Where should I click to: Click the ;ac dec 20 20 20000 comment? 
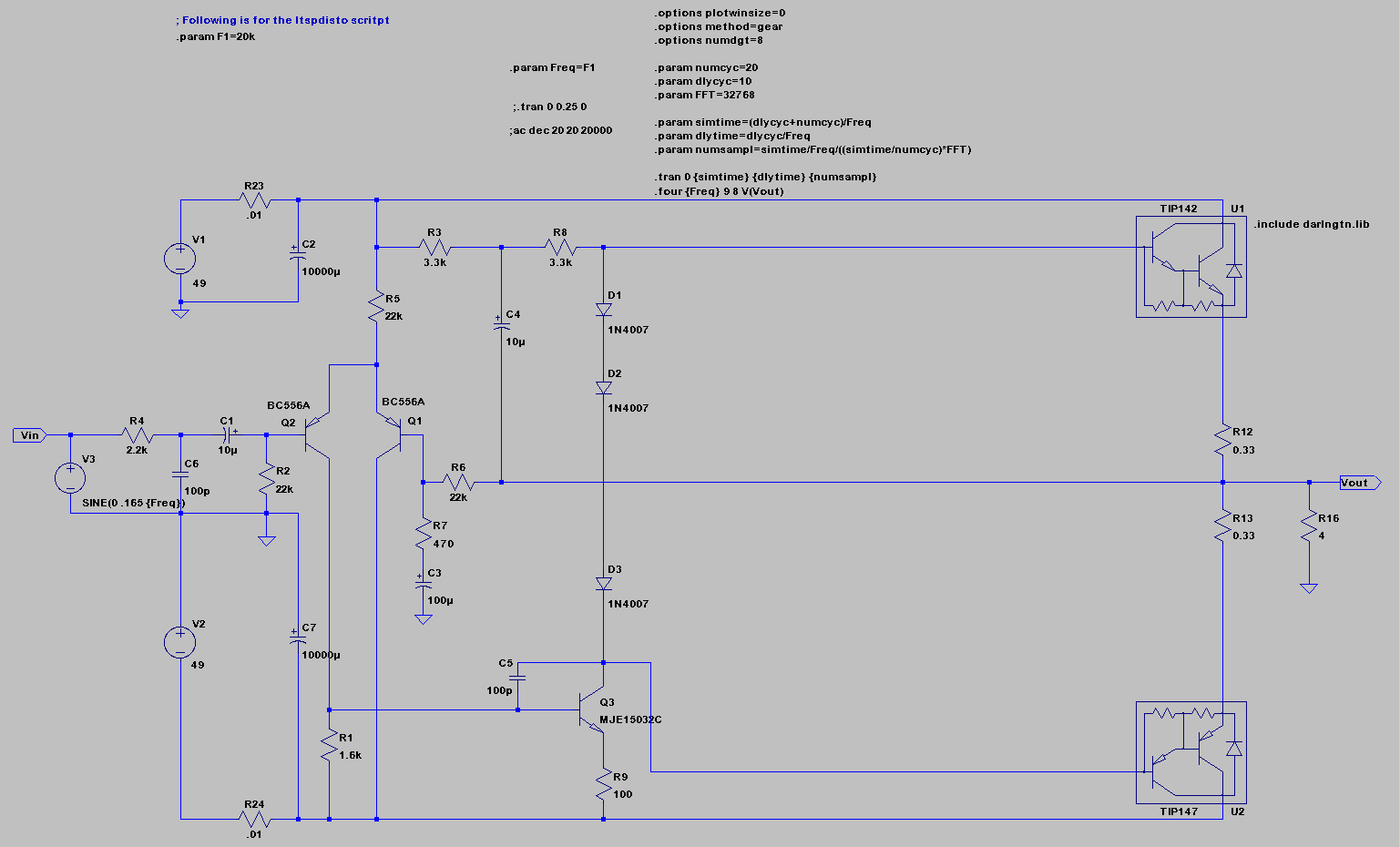coord(561,130)
